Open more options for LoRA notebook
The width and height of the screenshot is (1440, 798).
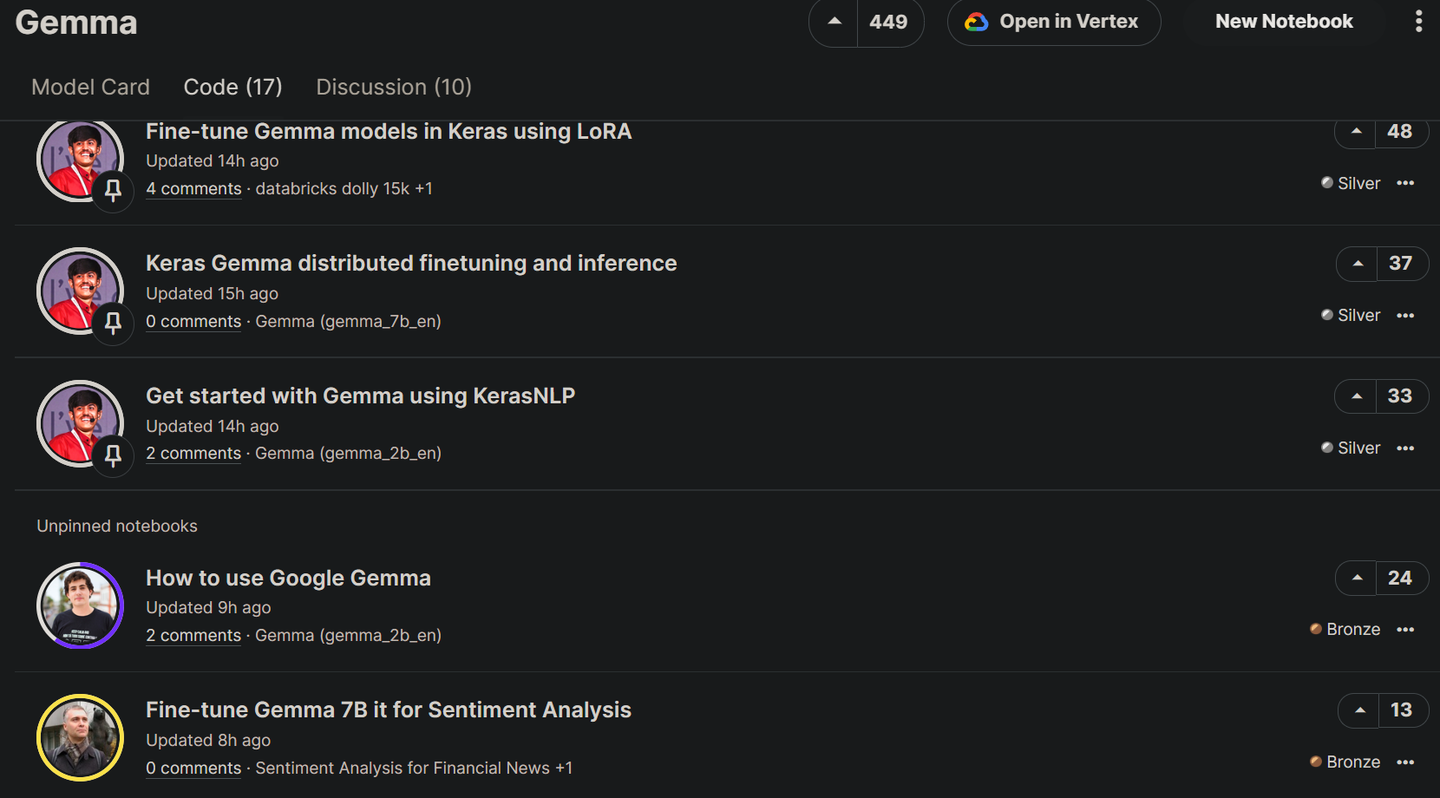coord(1405,183)
